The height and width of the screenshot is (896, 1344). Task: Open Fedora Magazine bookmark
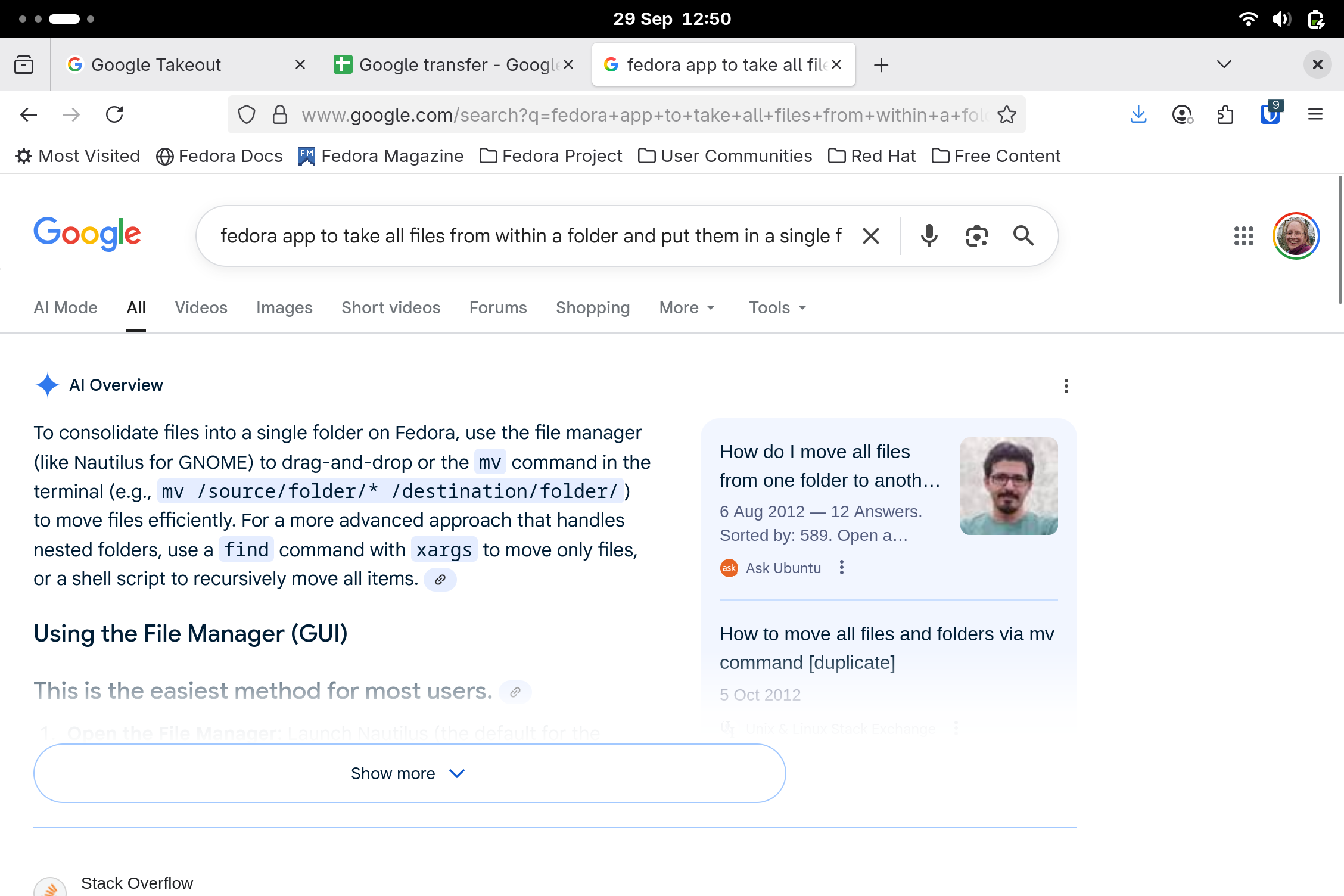click(381, 156)
